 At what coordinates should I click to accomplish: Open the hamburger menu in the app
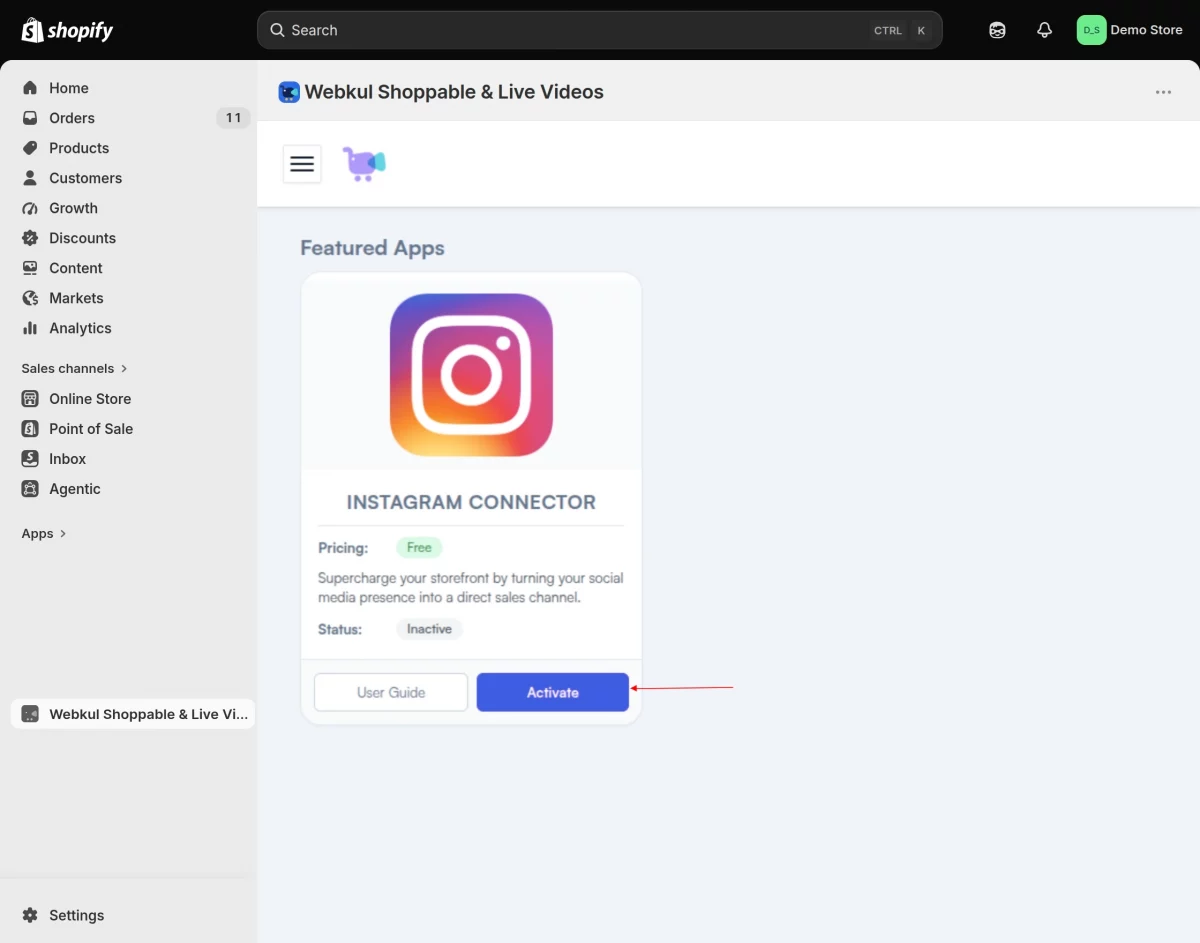(302, 164)
